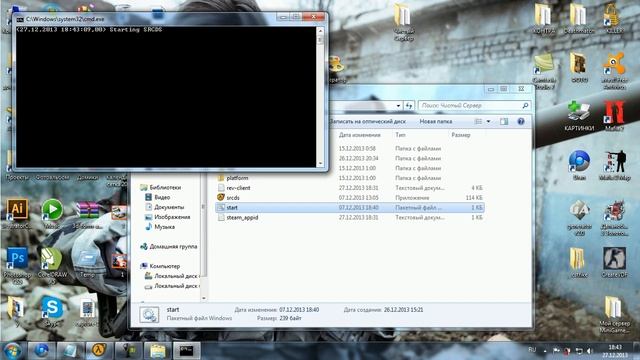Open the Windows Start menu

point(12,351)
